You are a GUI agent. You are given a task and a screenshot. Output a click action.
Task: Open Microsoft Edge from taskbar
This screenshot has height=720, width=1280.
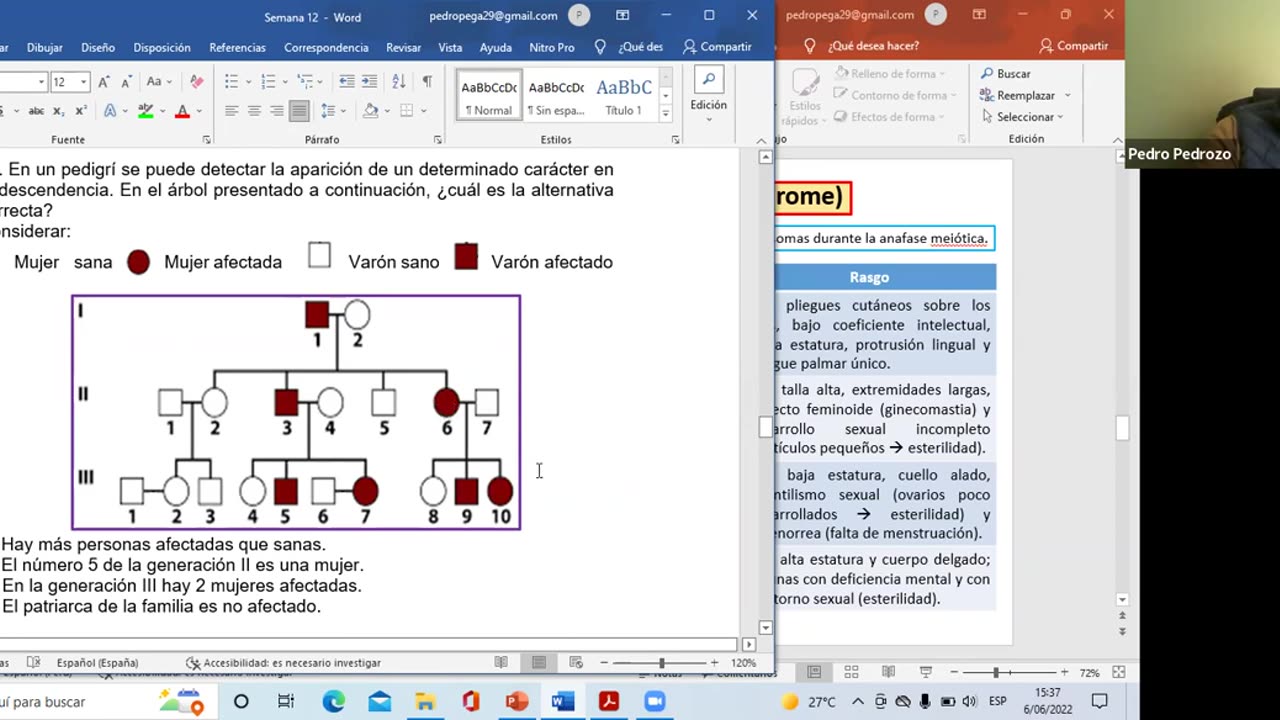(x=333, y=701)
